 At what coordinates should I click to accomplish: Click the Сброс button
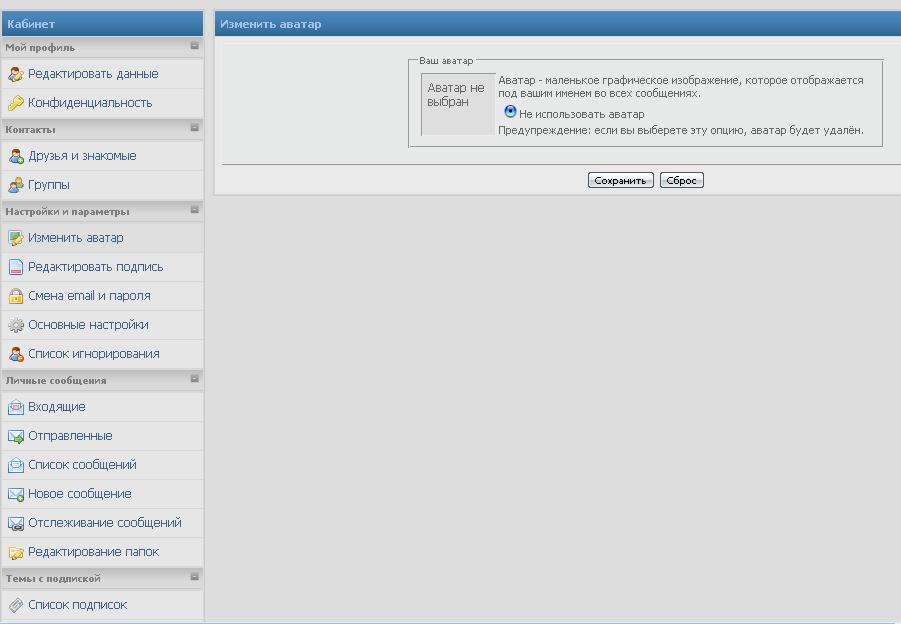pos(681,180)
